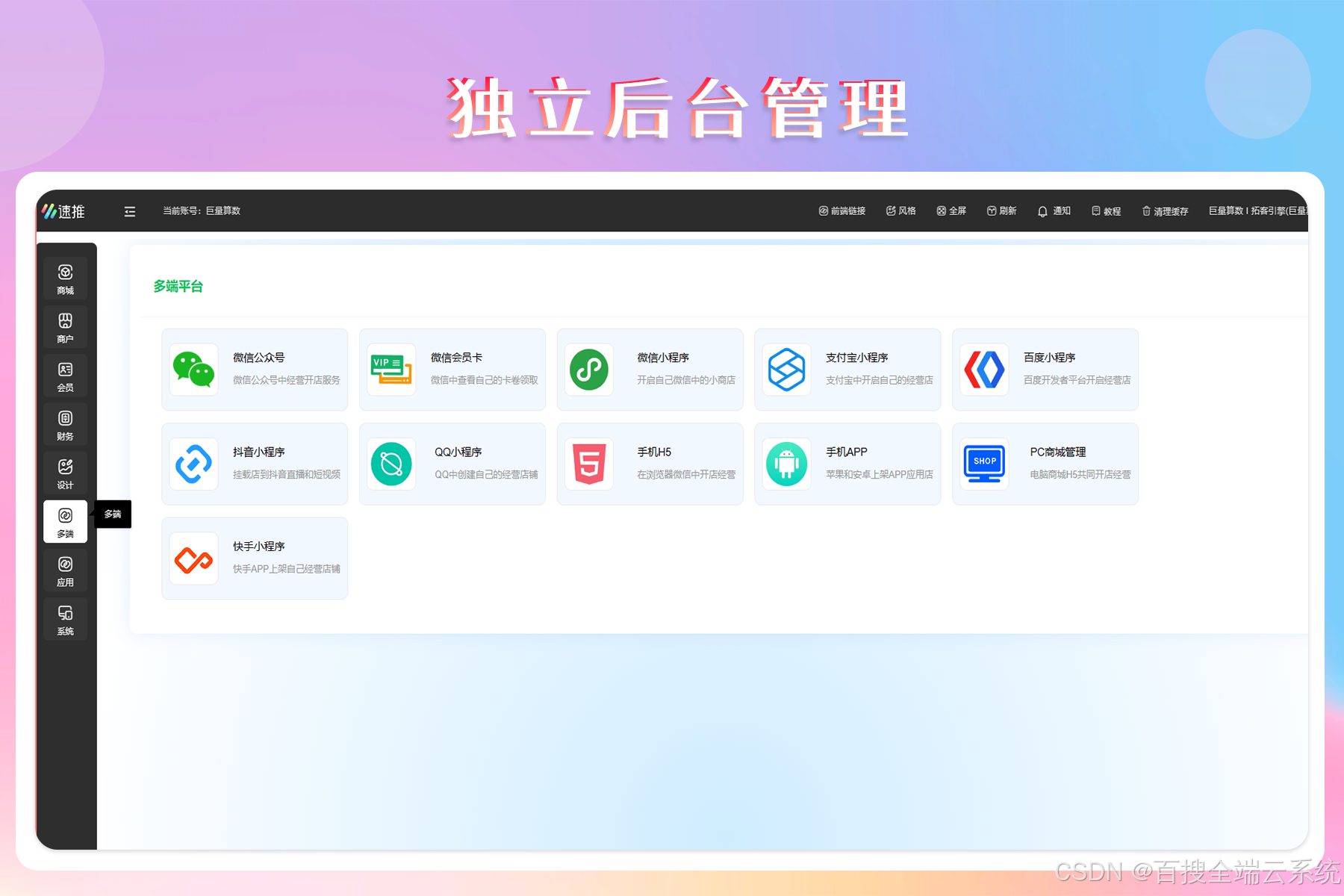
Task: Click 清理缓存 to clear the cache
Action: [1166, 211]
